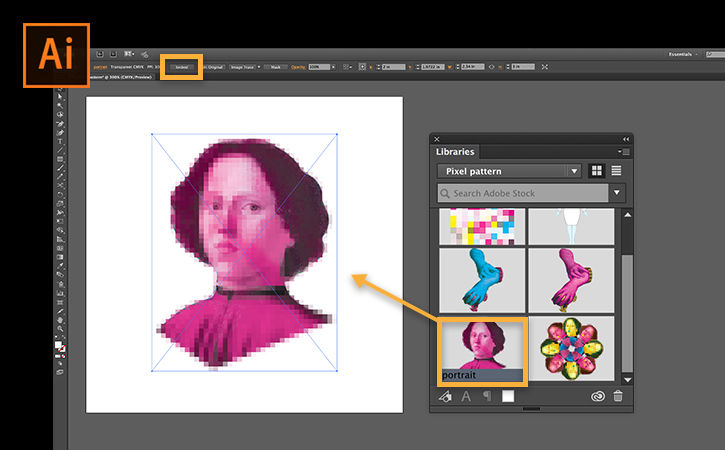Add paragraph style to library
The height and width of the screenshot is (450, 725).
[x=486, y=396]
